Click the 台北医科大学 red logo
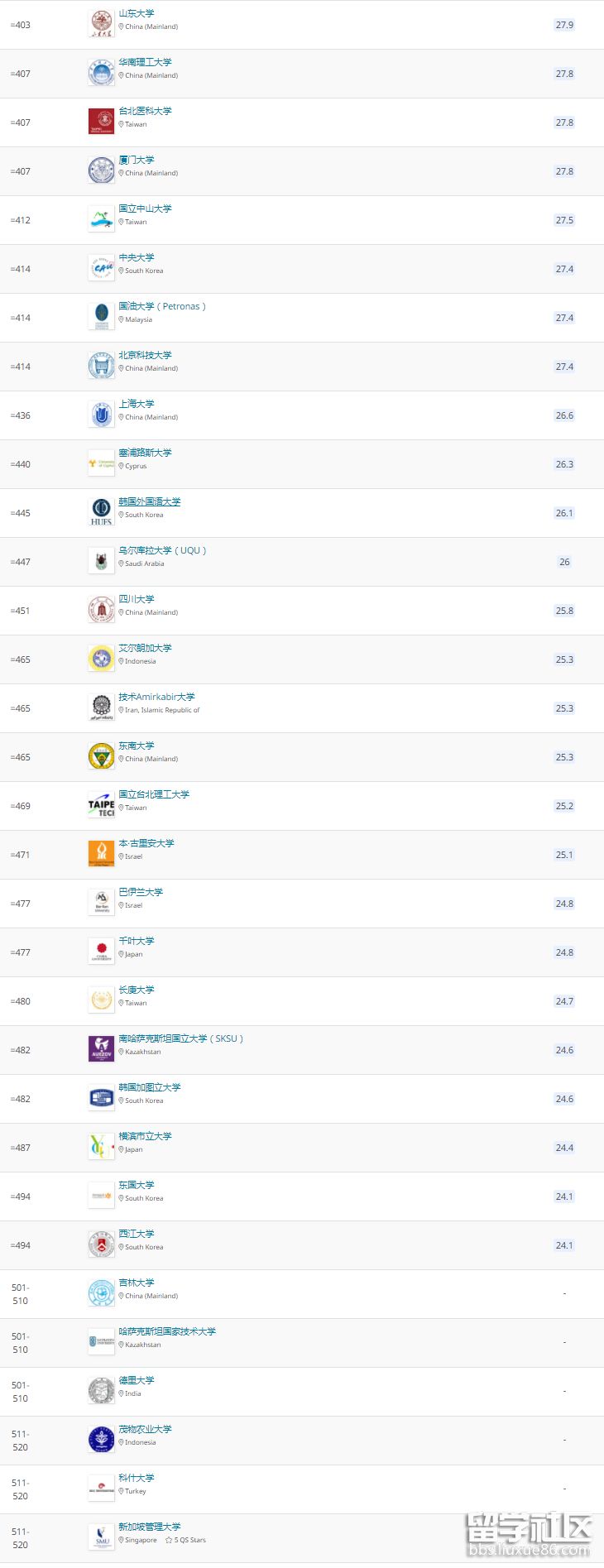The image size is (604, 1568). pos(101,122)
